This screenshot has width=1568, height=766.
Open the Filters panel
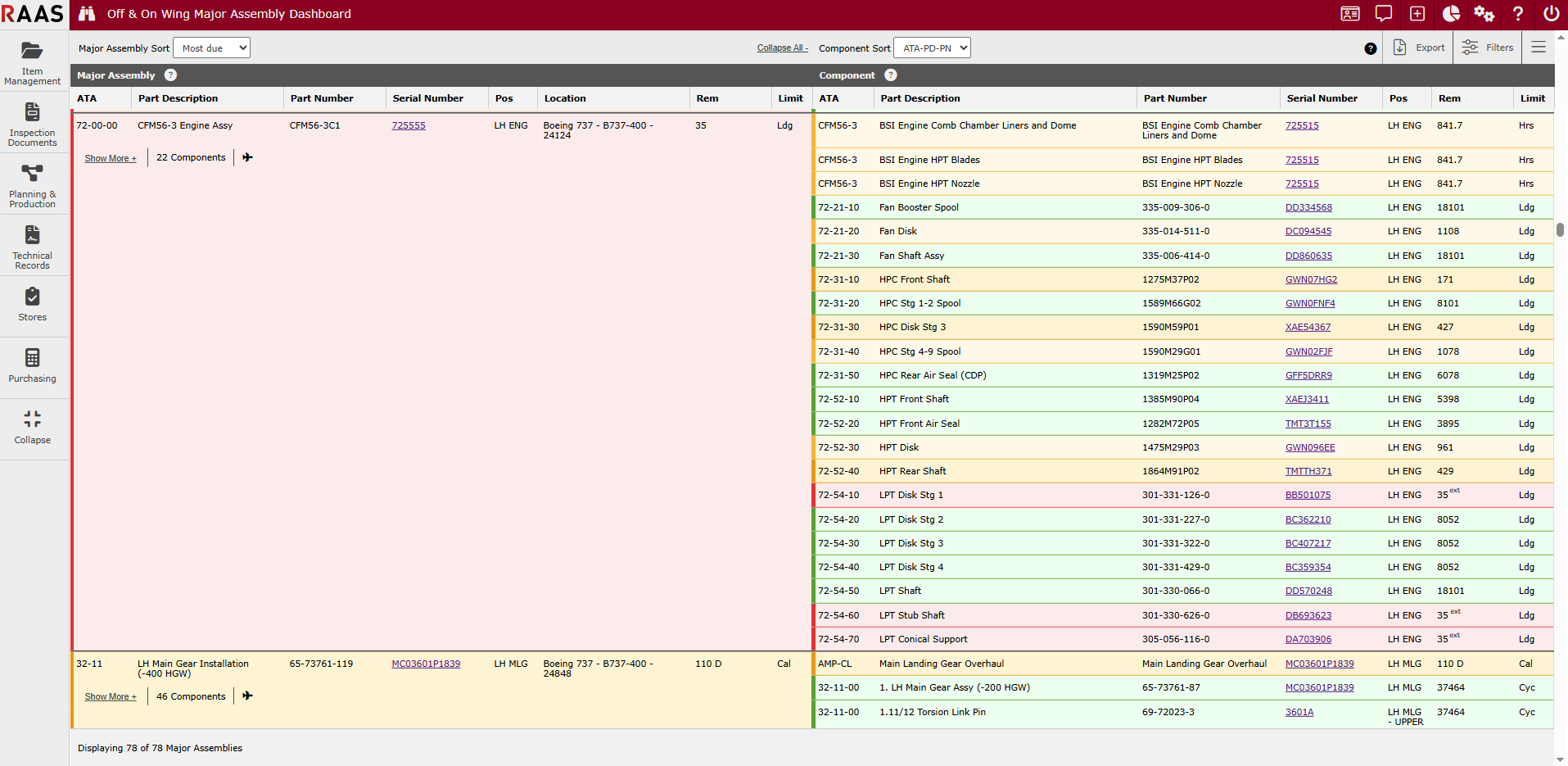coord(1488,48)
